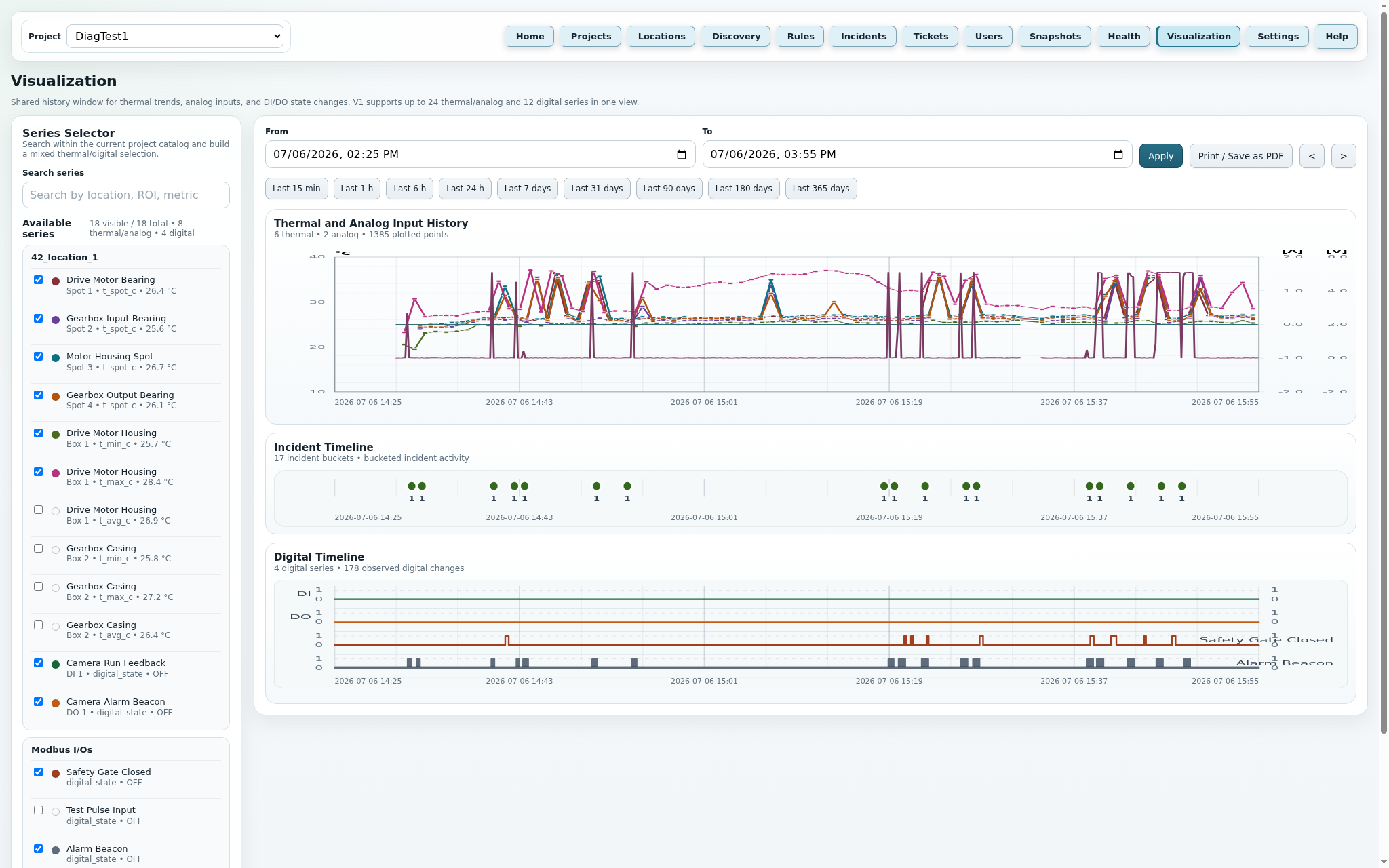
Task: Focus the Search series input
Action: pyautogui.click(x=126, y=195)
